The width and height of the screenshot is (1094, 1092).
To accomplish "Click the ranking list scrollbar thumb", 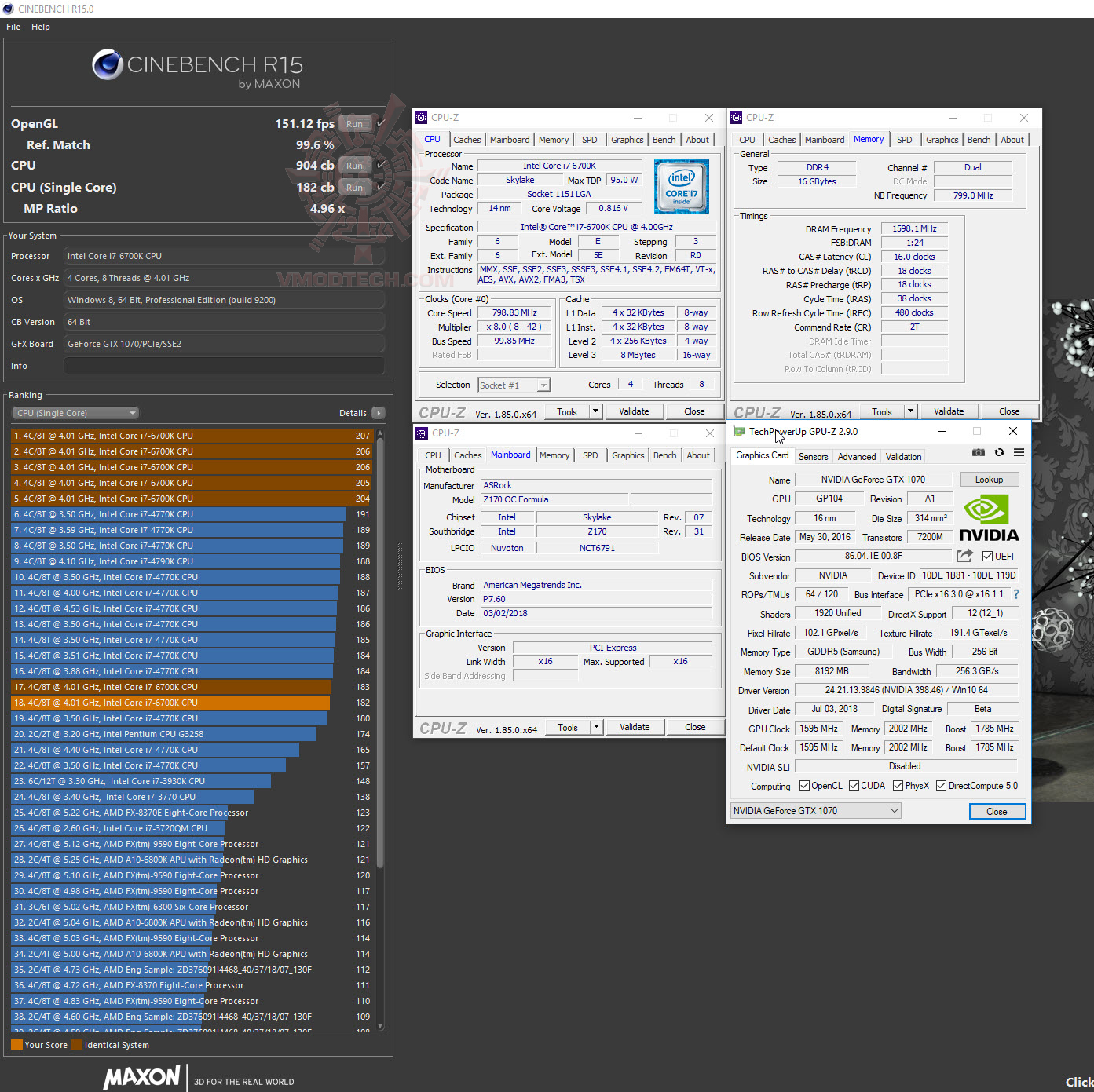I will (380, 652).
